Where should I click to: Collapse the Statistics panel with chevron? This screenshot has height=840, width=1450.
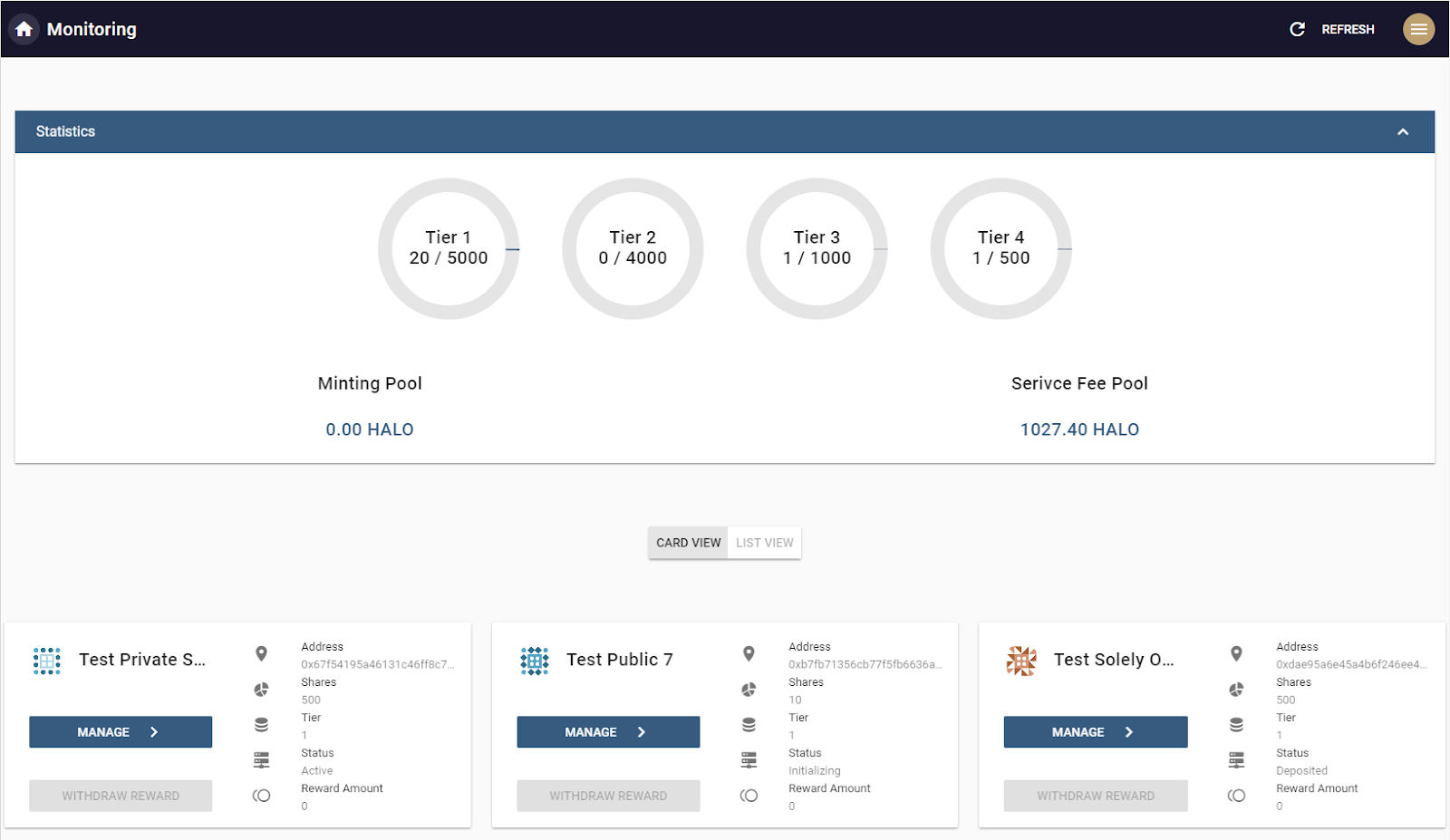[x=1403, y=131]
